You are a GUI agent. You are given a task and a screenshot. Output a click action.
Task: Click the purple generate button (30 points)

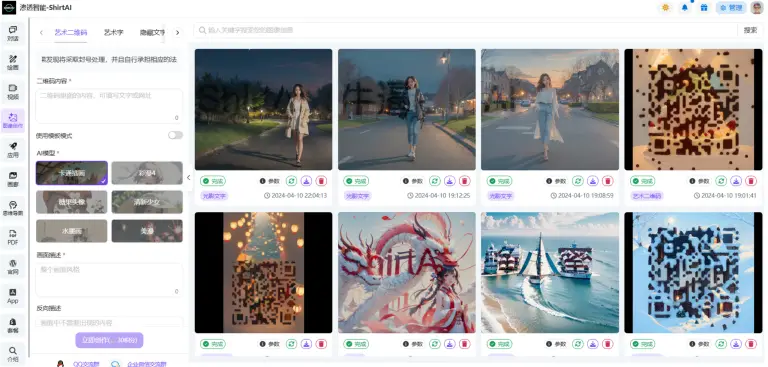point(109,340)
